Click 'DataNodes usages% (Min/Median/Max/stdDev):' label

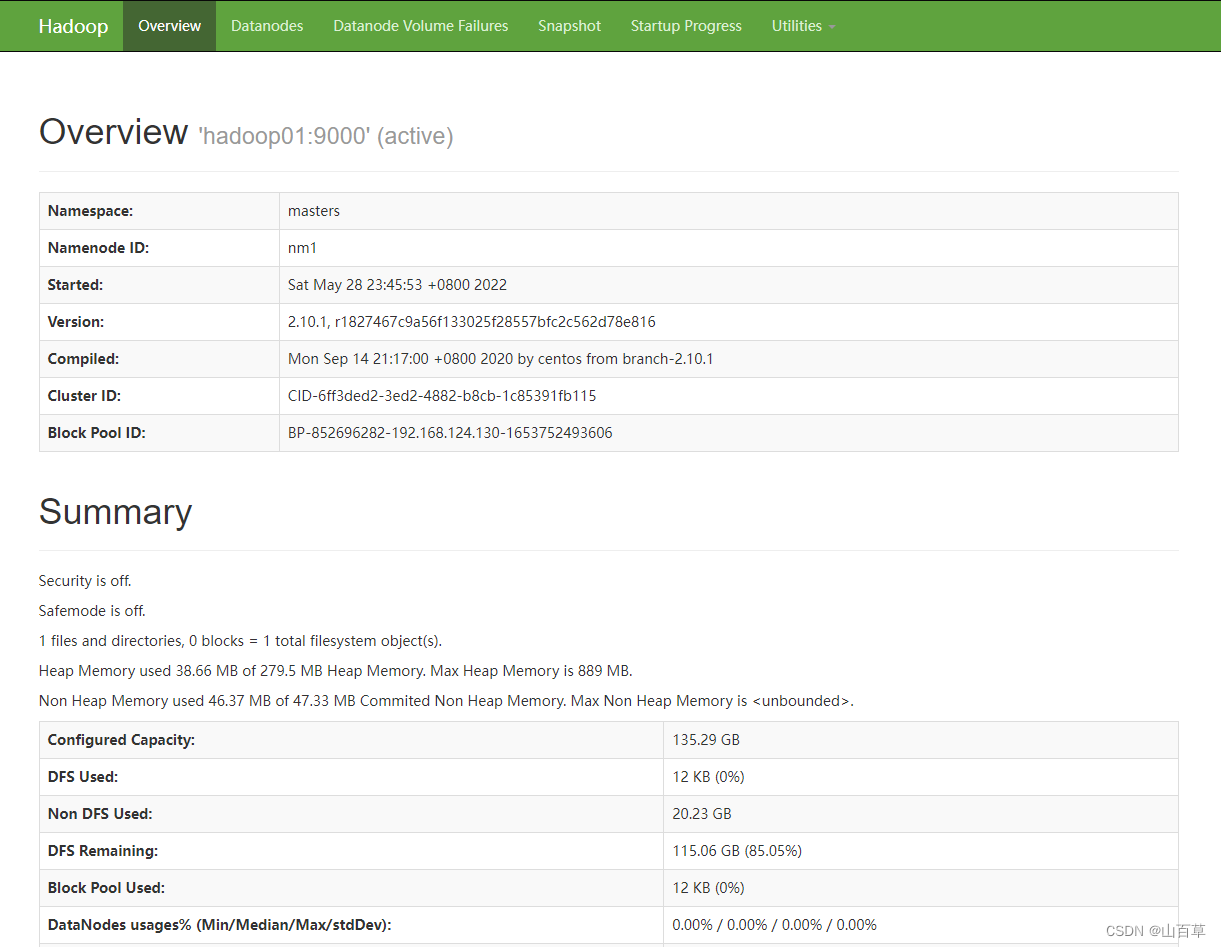219,925
